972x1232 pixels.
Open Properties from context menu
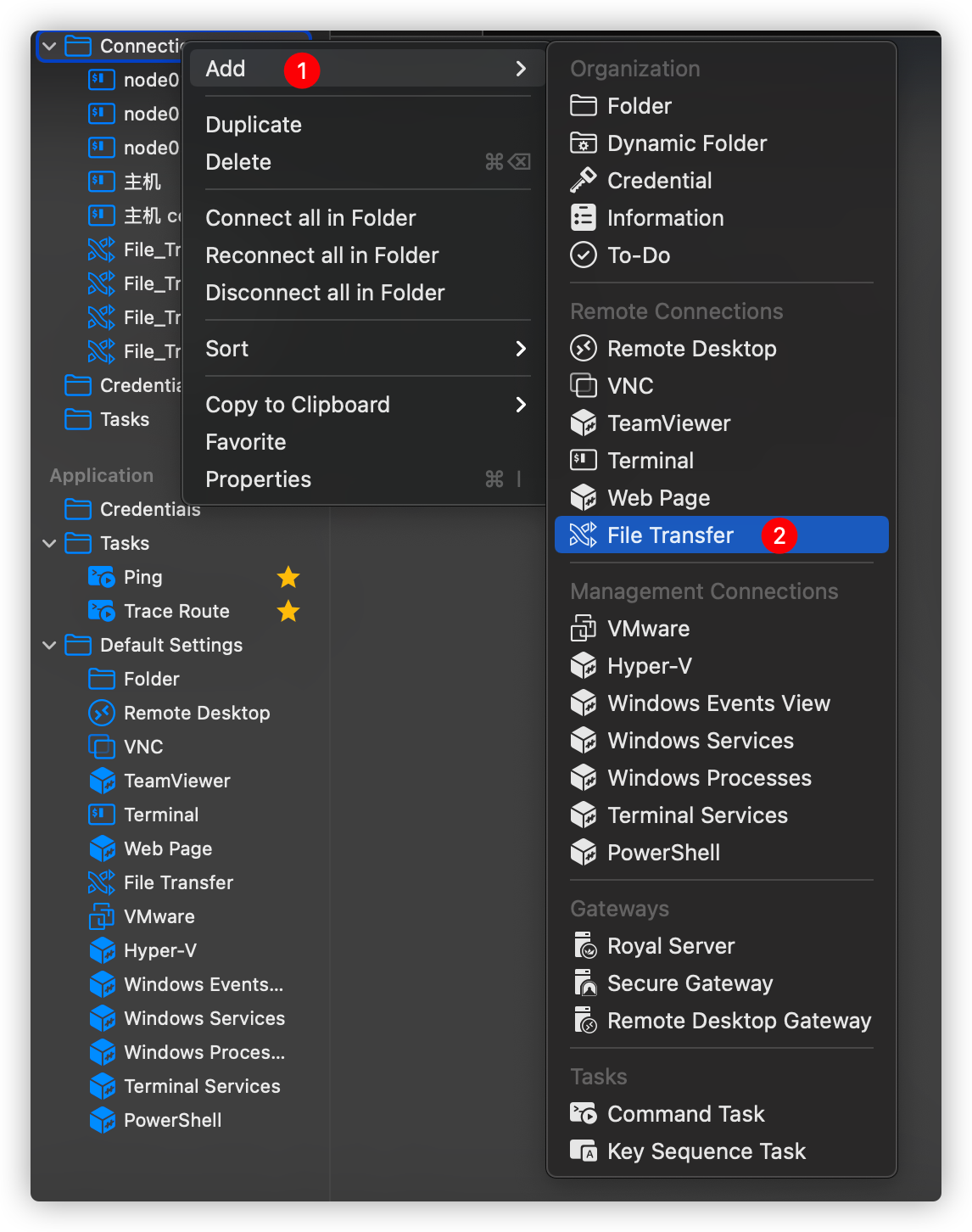258,479
